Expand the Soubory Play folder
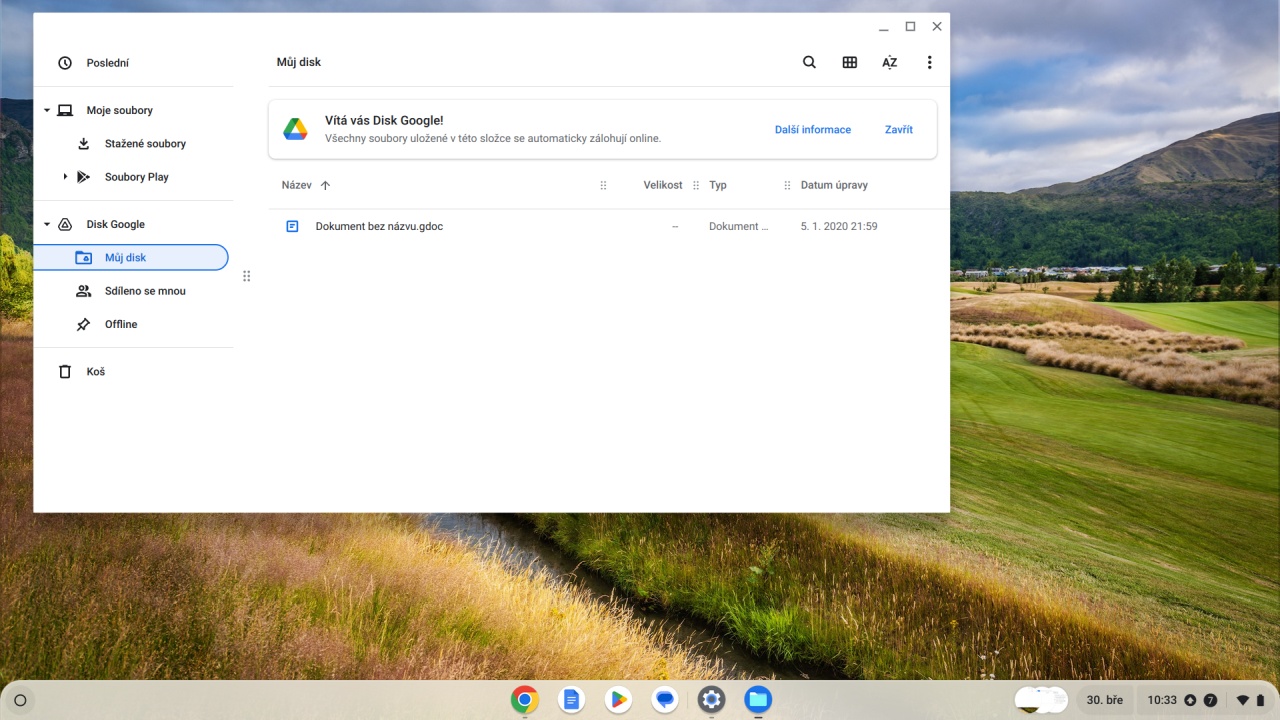This screenshot has height=720, width=1280. [x=65, y=177]
